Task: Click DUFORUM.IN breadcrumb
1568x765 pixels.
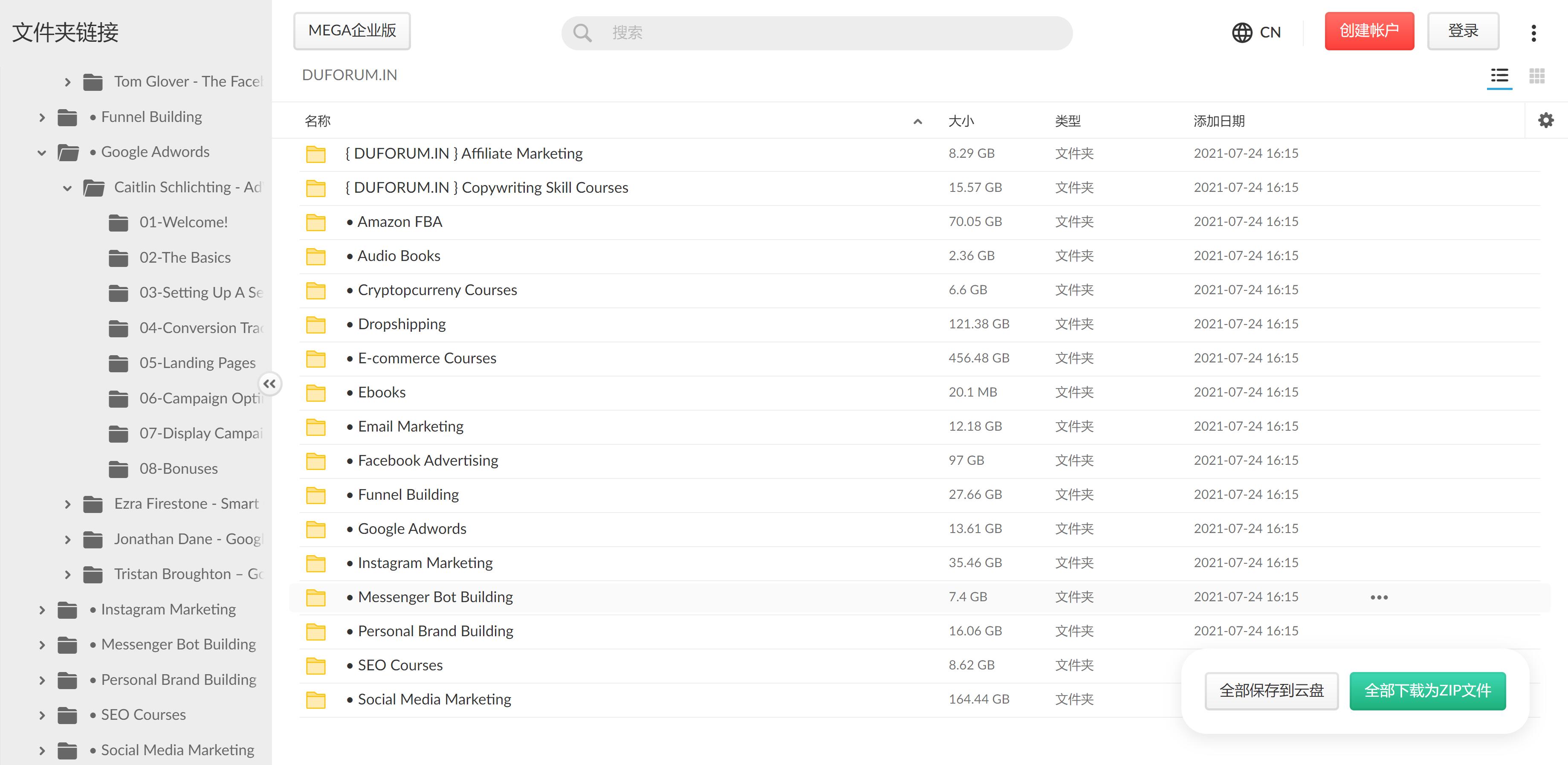Action: [x=350, y=75]
